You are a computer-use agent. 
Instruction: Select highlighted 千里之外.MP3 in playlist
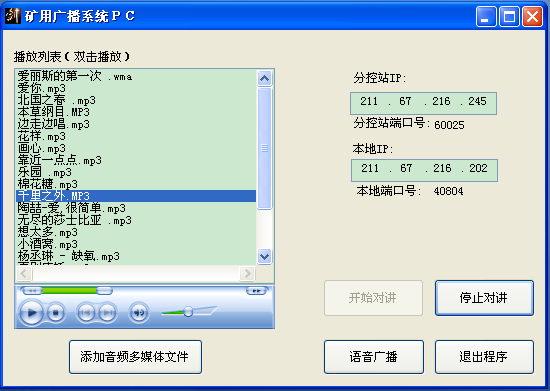click(136, 196)
